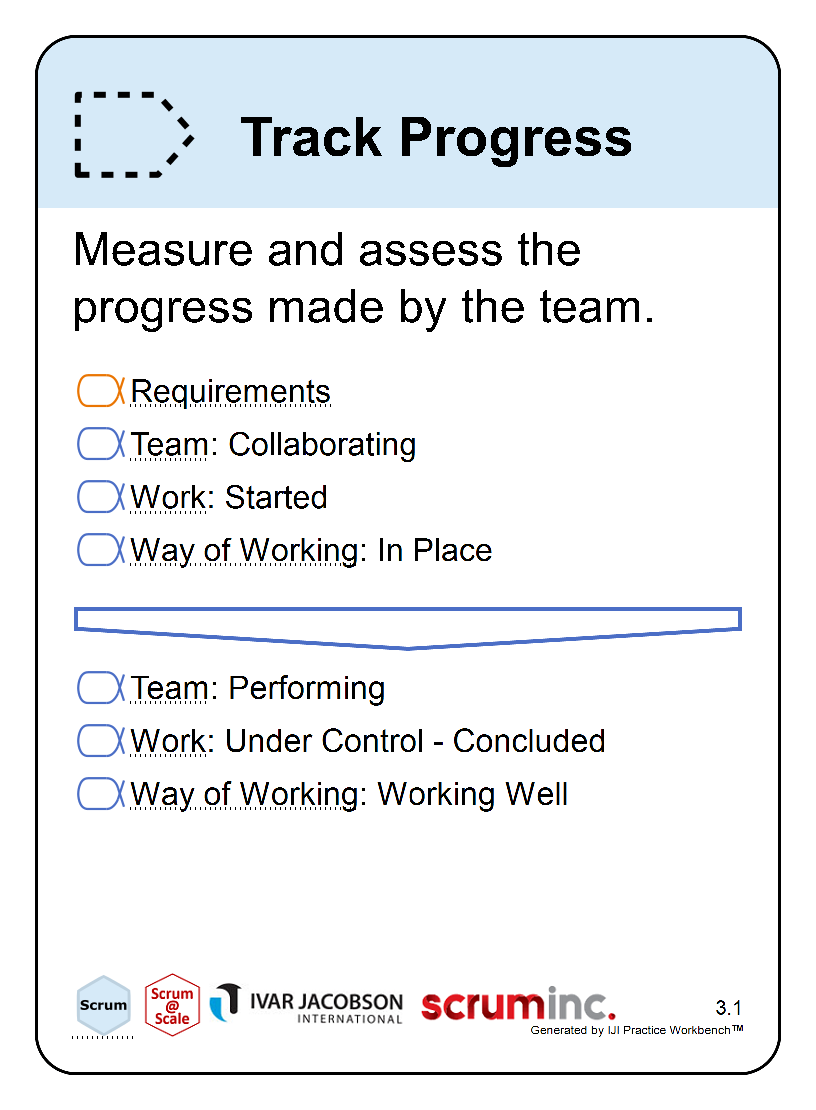Click the red Scrum@Scale hexagon badge

[x=172, y=1005]
